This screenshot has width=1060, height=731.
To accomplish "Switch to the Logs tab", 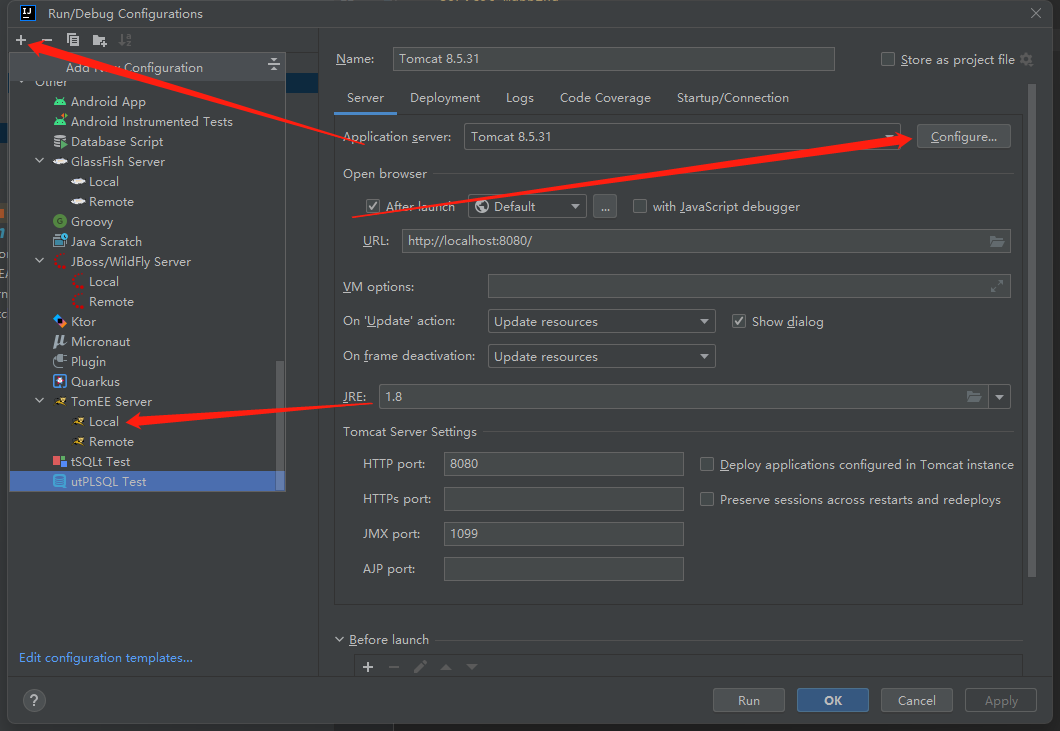I will coord(520,98).
